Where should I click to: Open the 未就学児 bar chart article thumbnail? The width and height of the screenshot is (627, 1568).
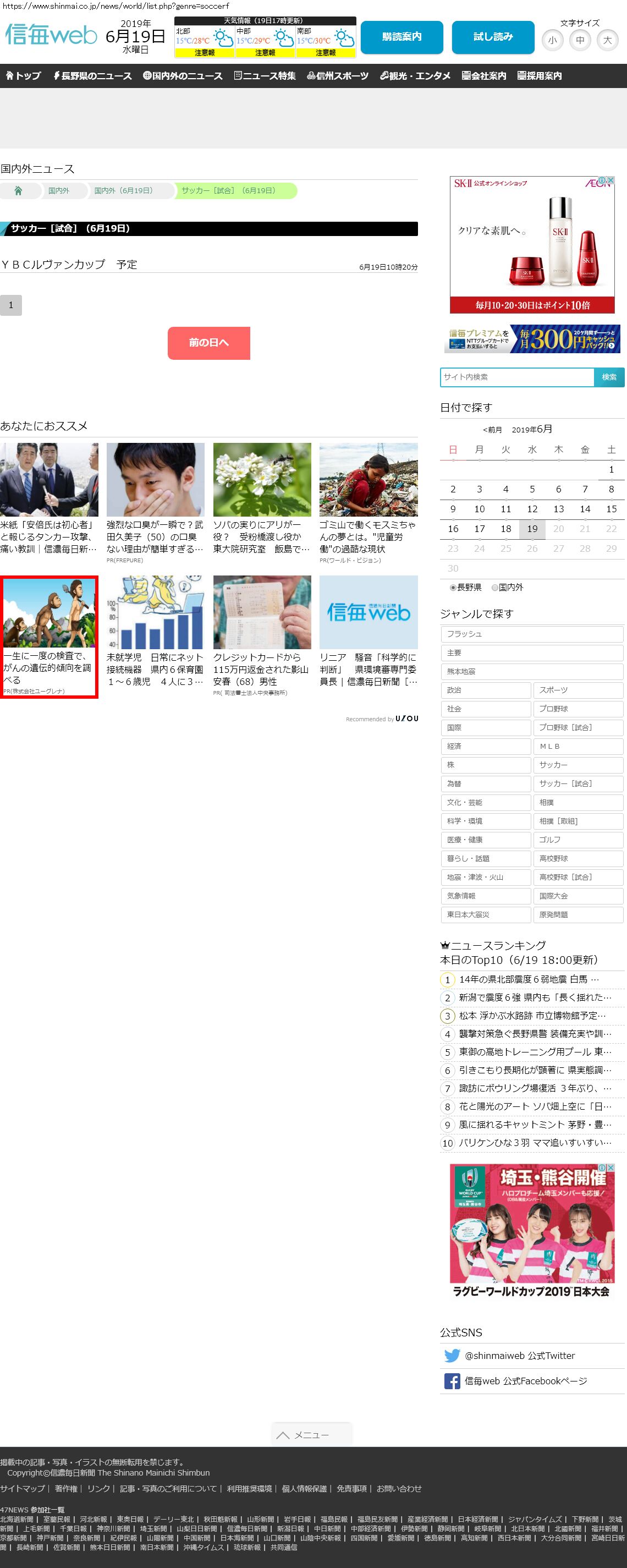pos(155,612)
